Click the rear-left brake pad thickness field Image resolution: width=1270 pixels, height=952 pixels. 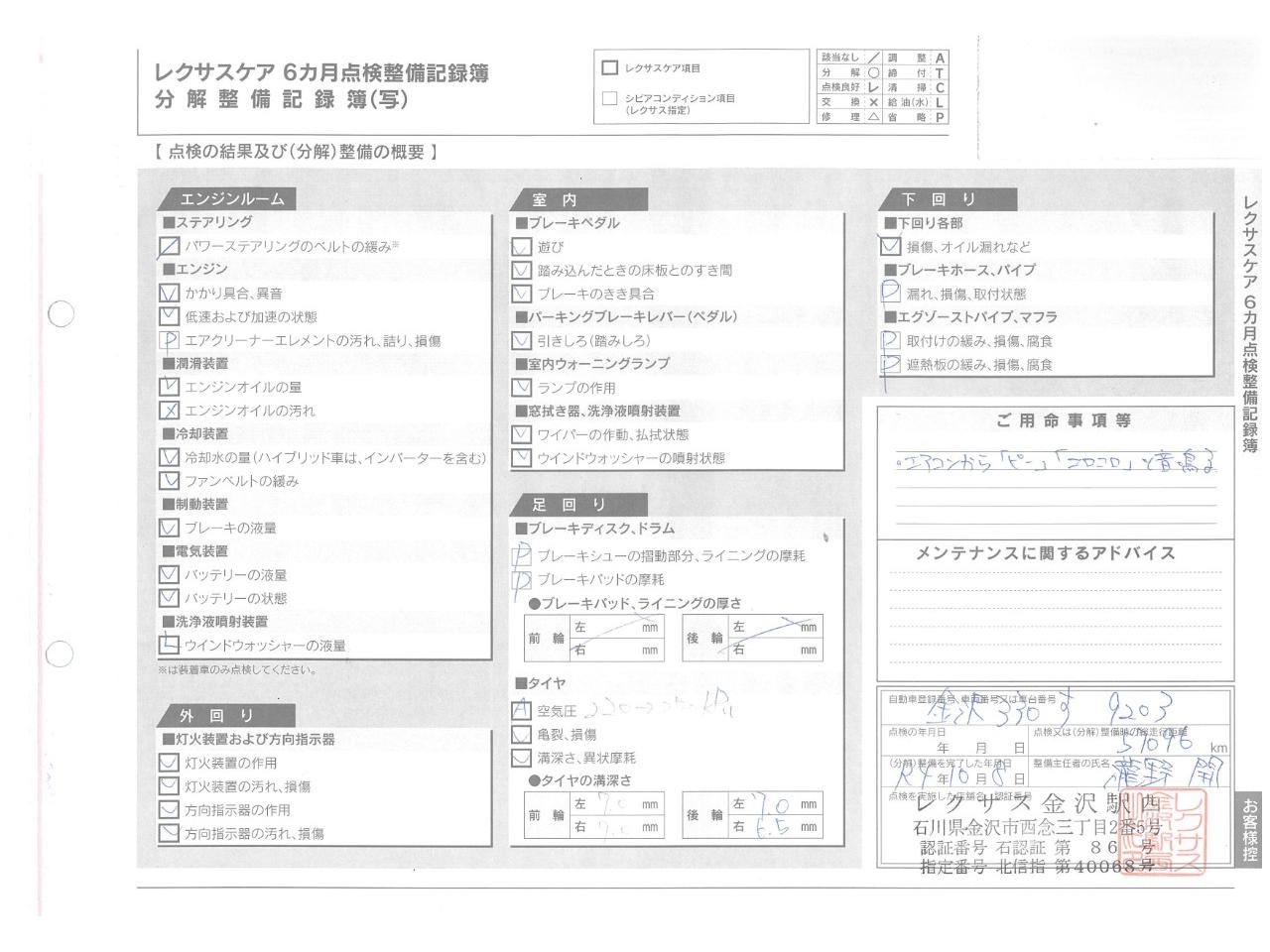coord(774,628)
